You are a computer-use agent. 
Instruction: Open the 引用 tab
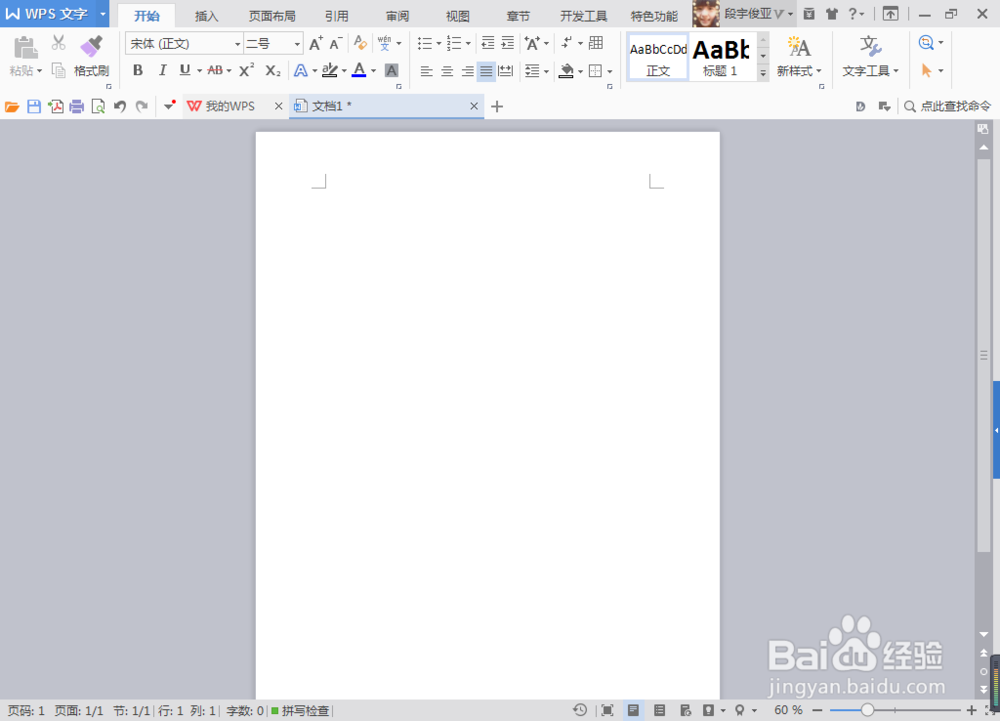[337, 16]
